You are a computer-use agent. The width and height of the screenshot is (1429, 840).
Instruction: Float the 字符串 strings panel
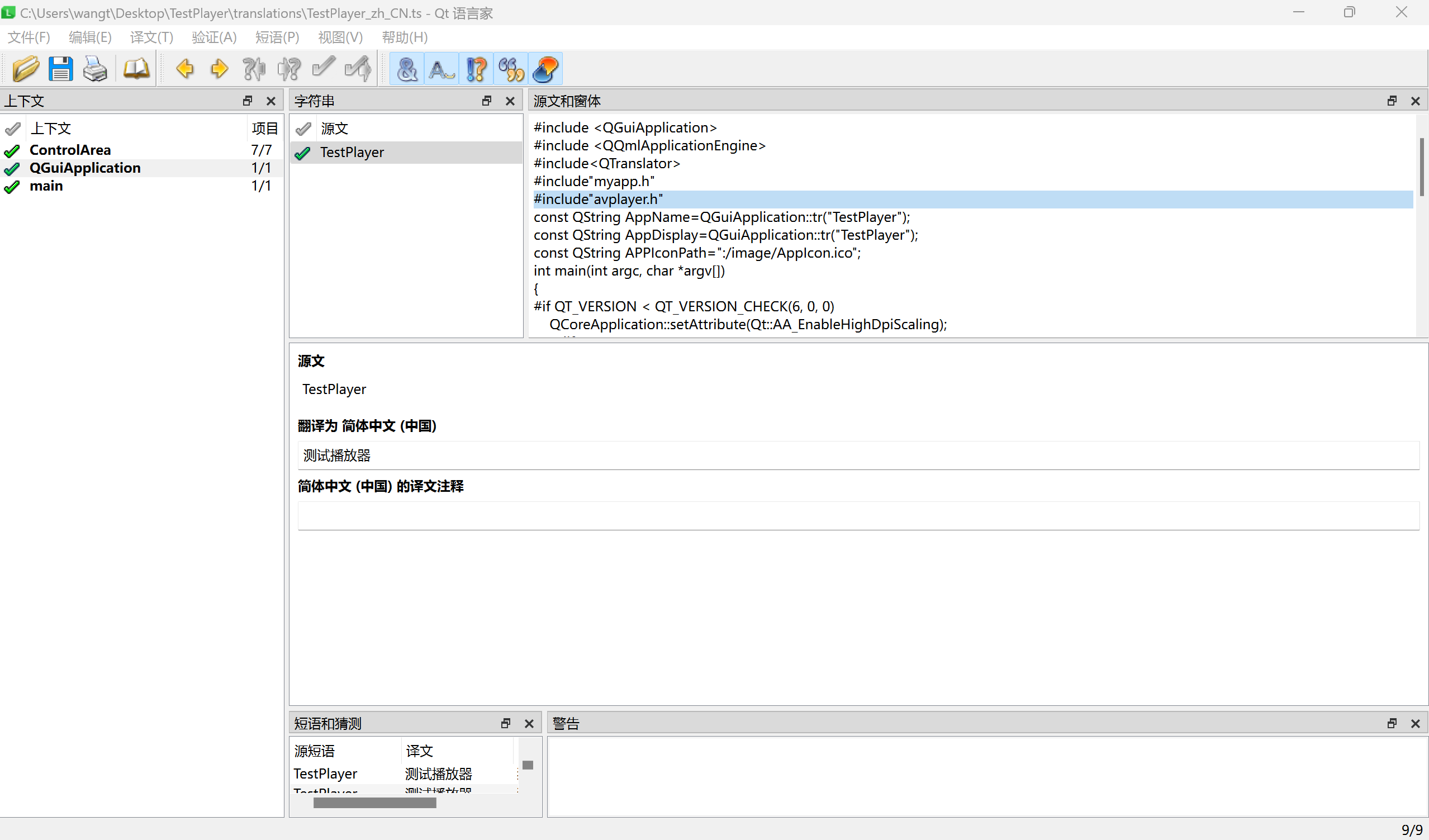(487, 101)
